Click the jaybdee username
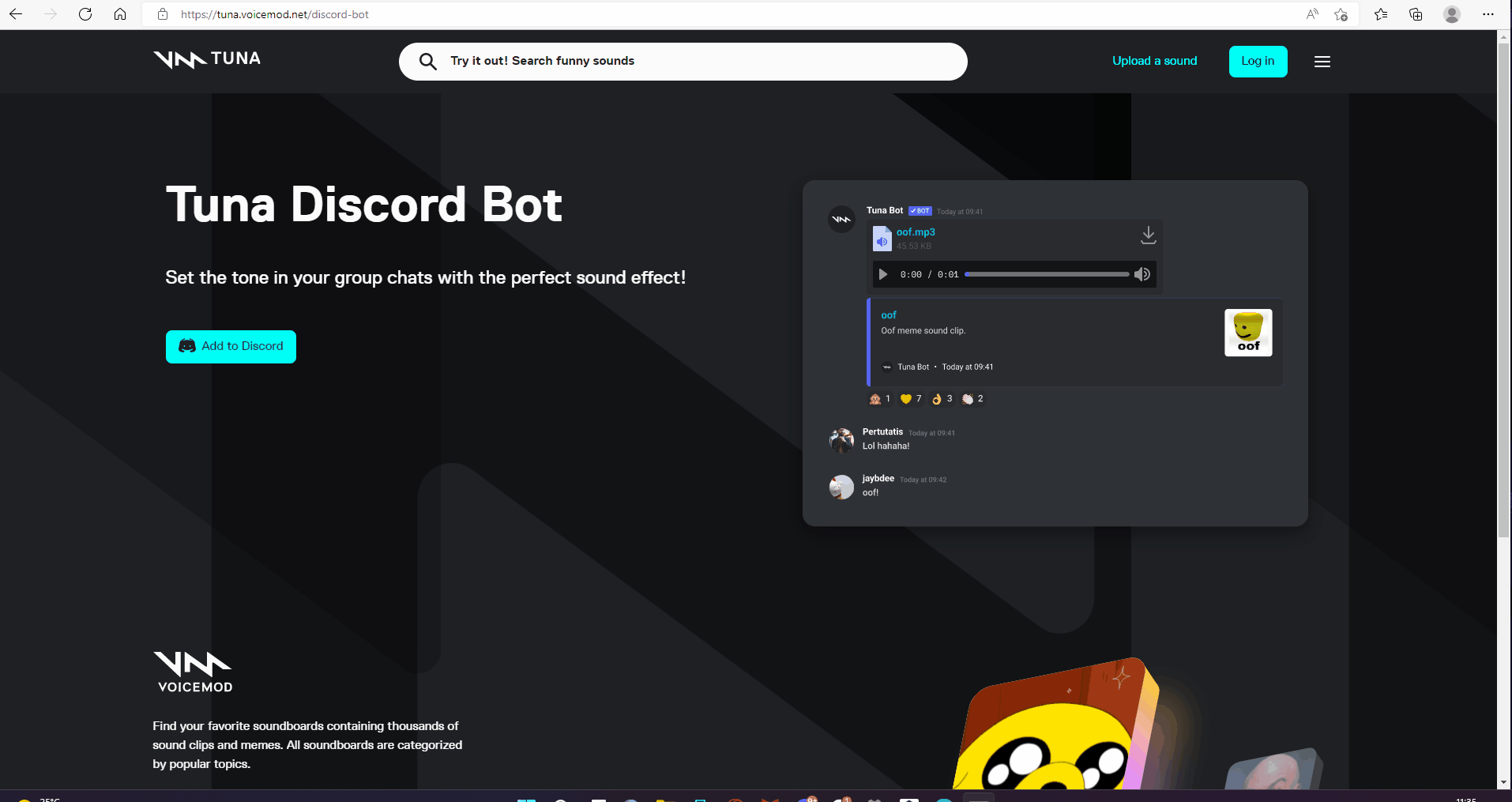Screen dimensions: 1512x802 (x=878, y=478)
